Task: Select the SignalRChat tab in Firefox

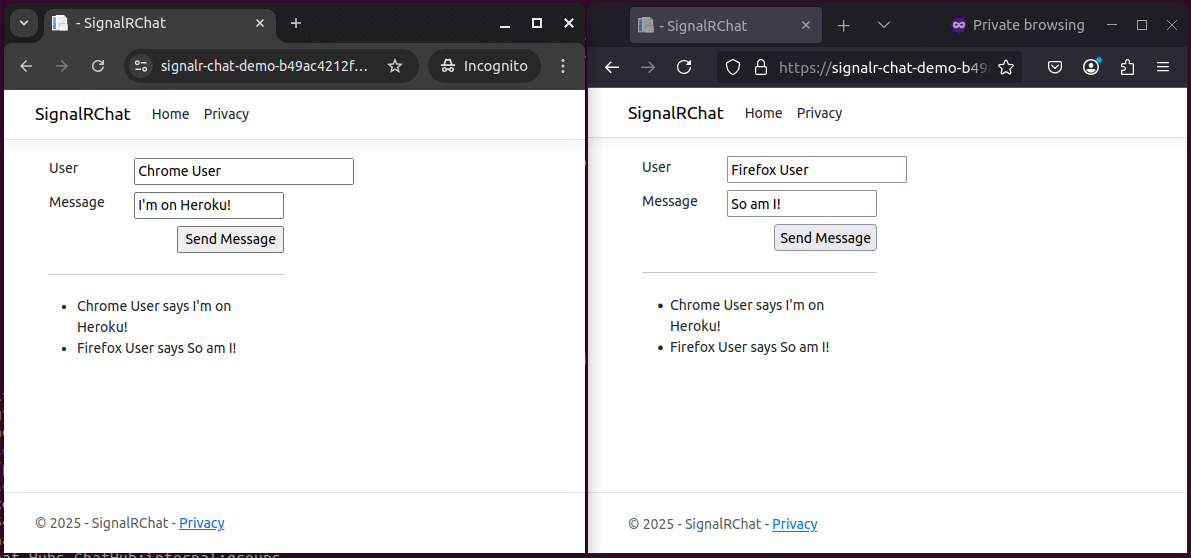Action: coord(726,25)
